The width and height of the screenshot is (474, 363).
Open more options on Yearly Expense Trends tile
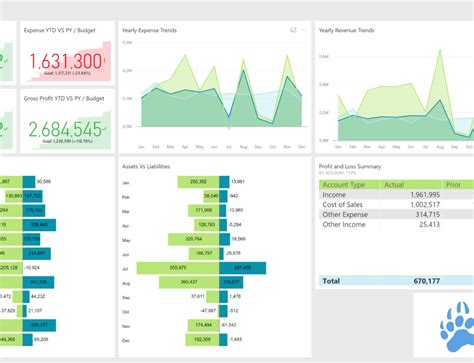pyautogui.click(x=303, y=30)
